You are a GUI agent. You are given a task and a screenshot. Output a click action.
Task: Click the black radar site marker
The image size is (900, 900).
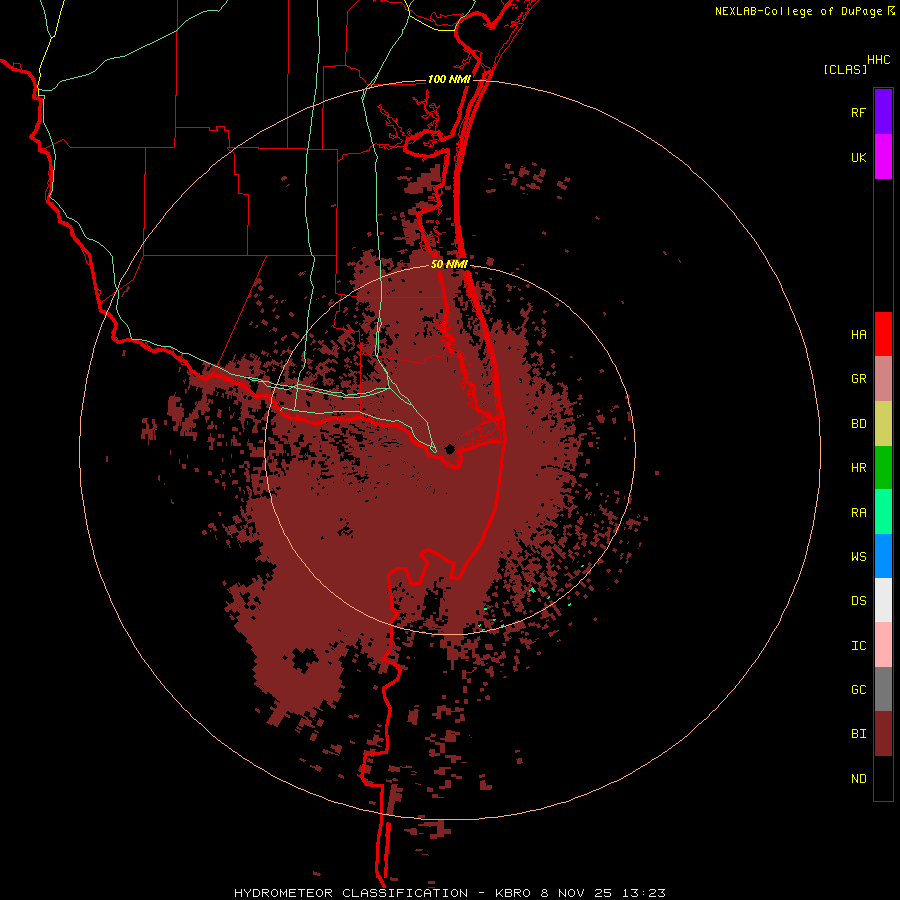tap(450, 449)
